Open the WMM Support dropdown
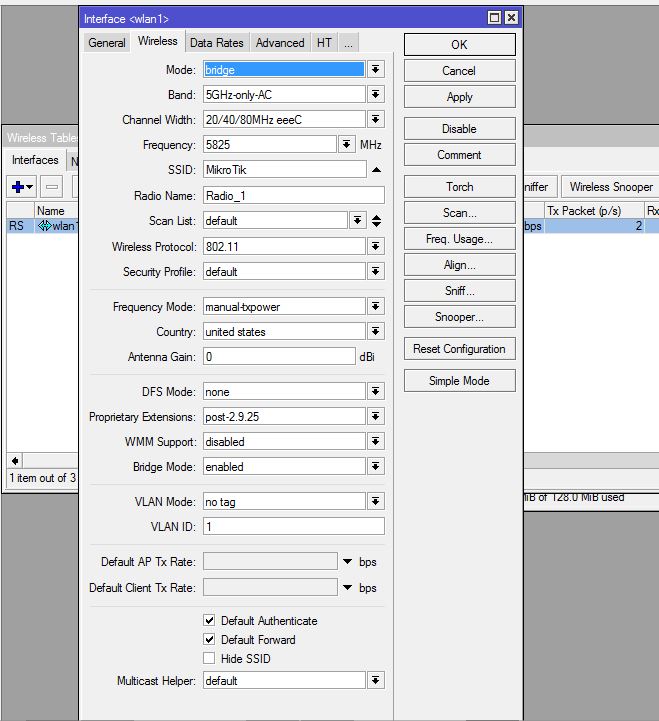 (x=376, y=441)
